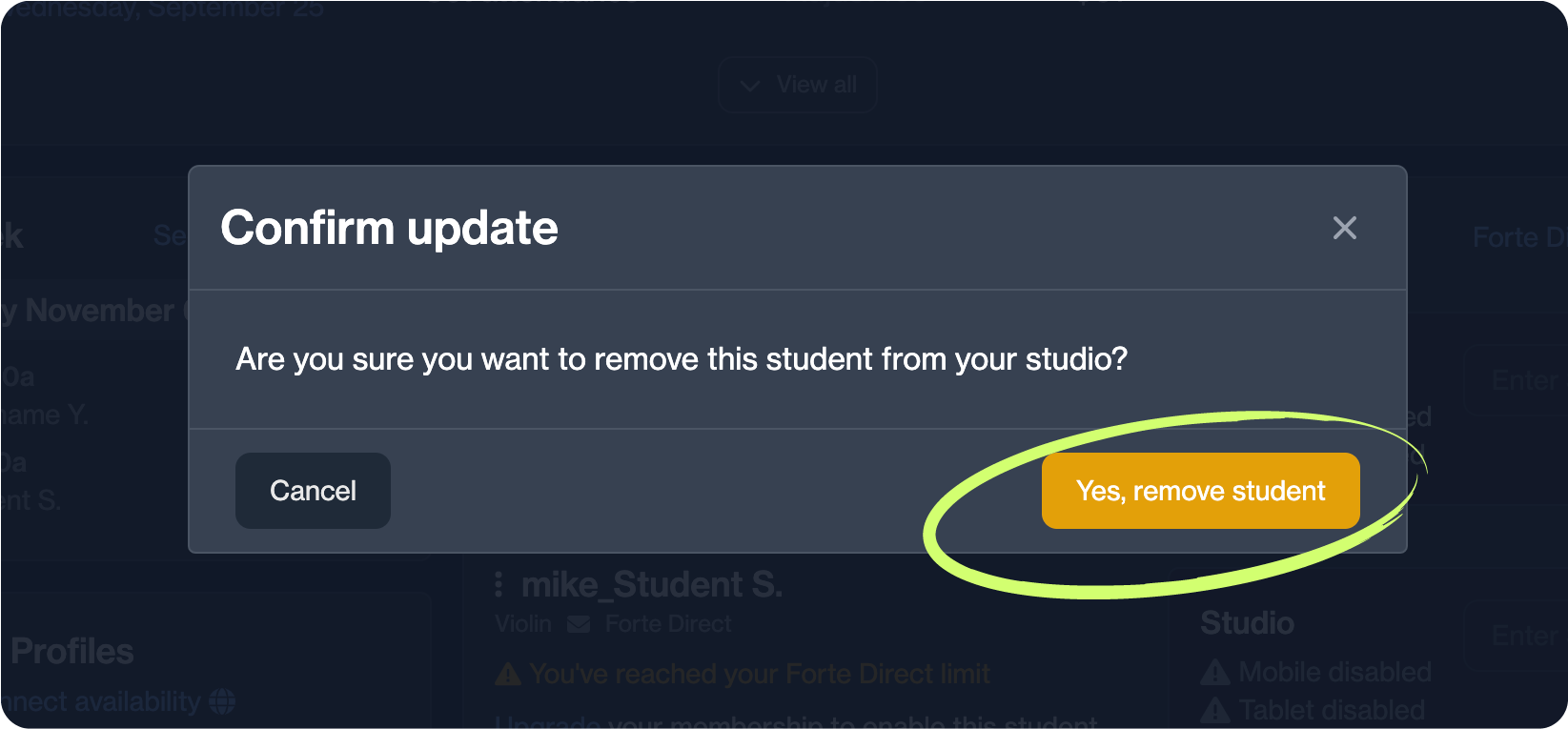
Task: Confirm with Yes, remove student
Action: click(x=1200, y=491)
